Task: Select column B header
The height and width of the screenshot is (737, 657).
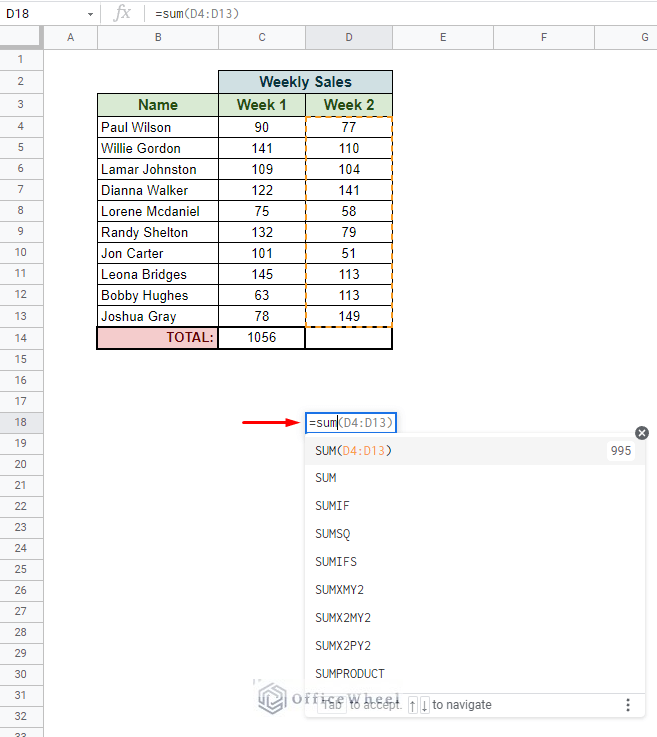Action: coord(158,38)
